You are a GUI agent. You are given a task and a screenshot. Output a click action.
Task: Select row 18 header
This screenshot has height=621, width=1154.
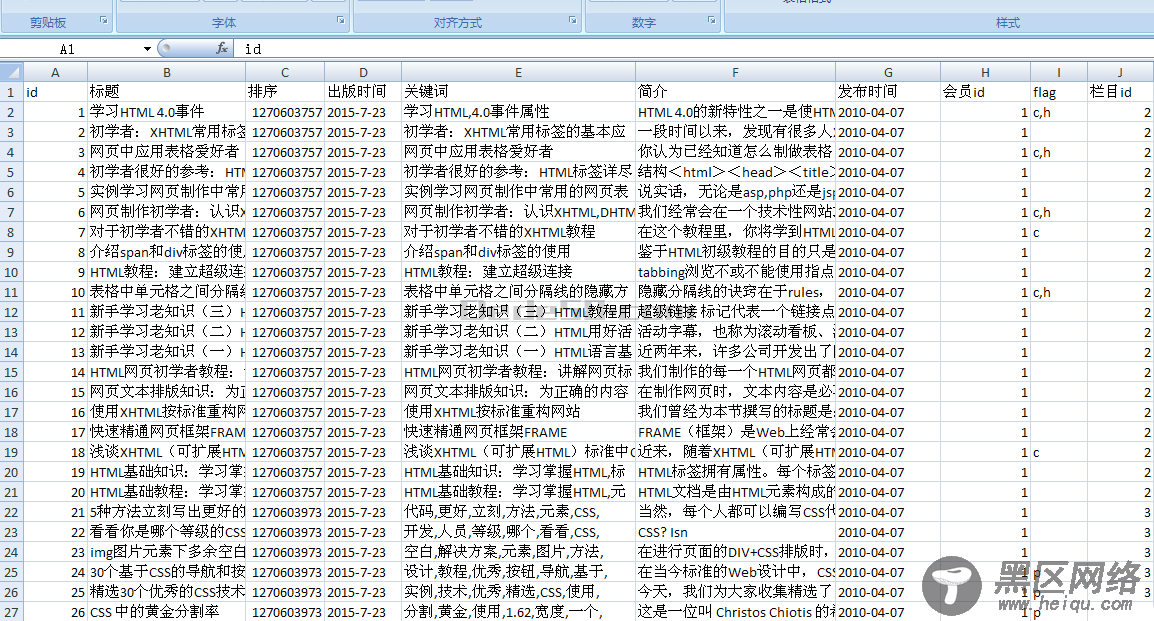tap(12, 432)
